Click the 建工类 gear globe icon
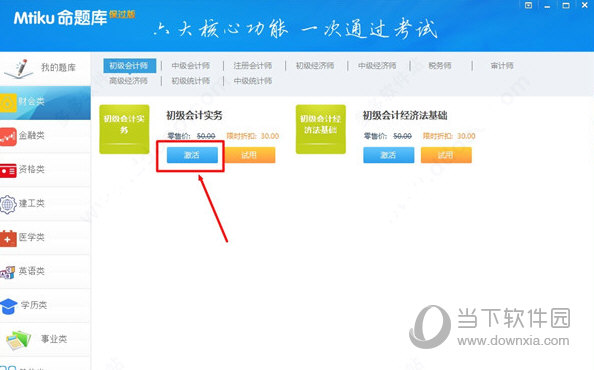Image resolution: width=594 pixels, height=370 pixels. [8, 205]
